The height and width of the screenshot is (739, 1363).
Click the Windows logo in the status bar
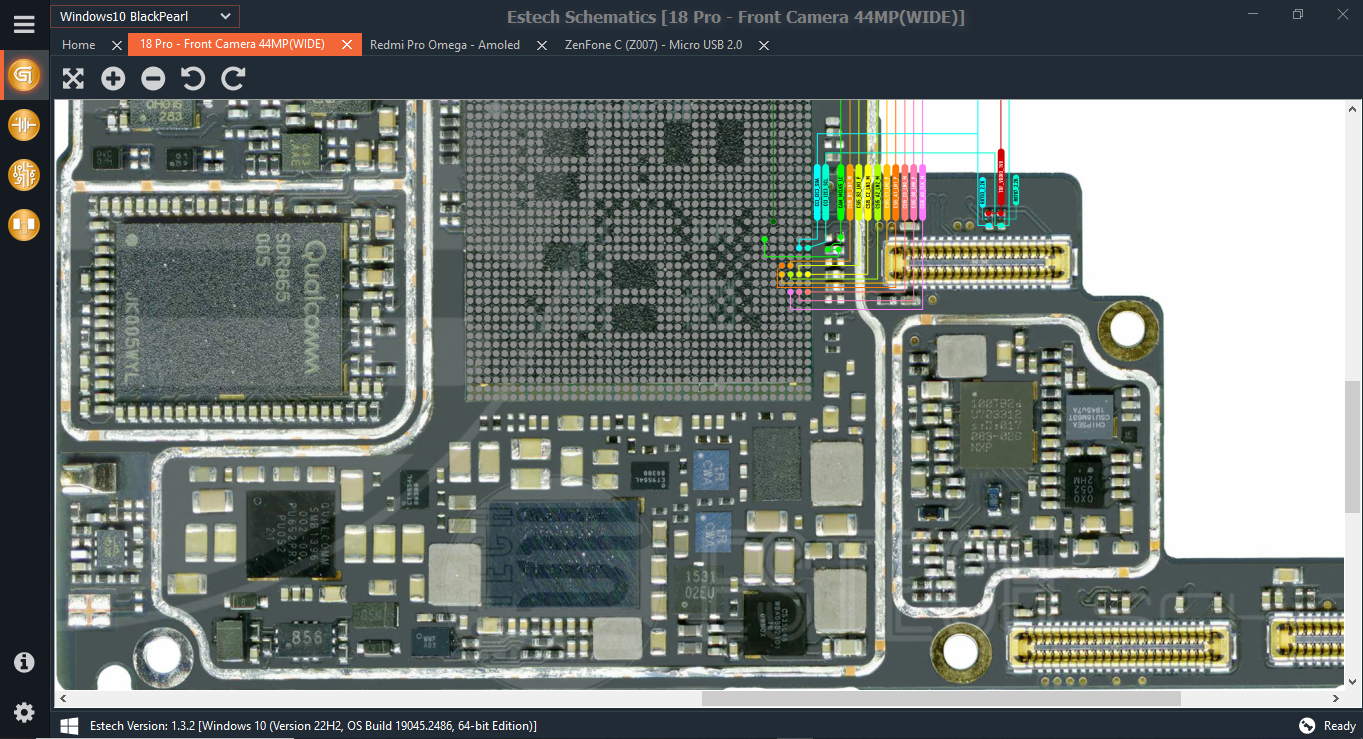(x=69, y=725)
